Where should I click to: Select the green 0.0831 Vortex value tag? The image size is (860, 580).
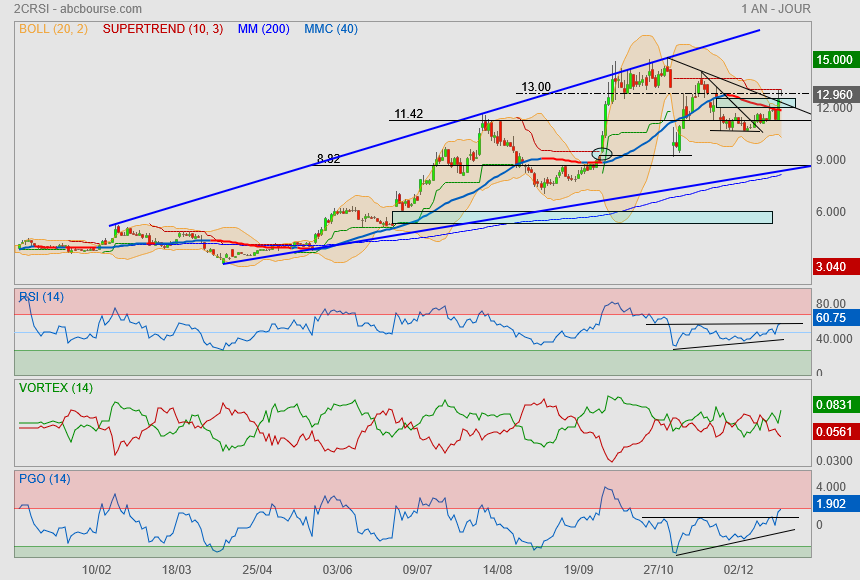(x=834, y=404)
